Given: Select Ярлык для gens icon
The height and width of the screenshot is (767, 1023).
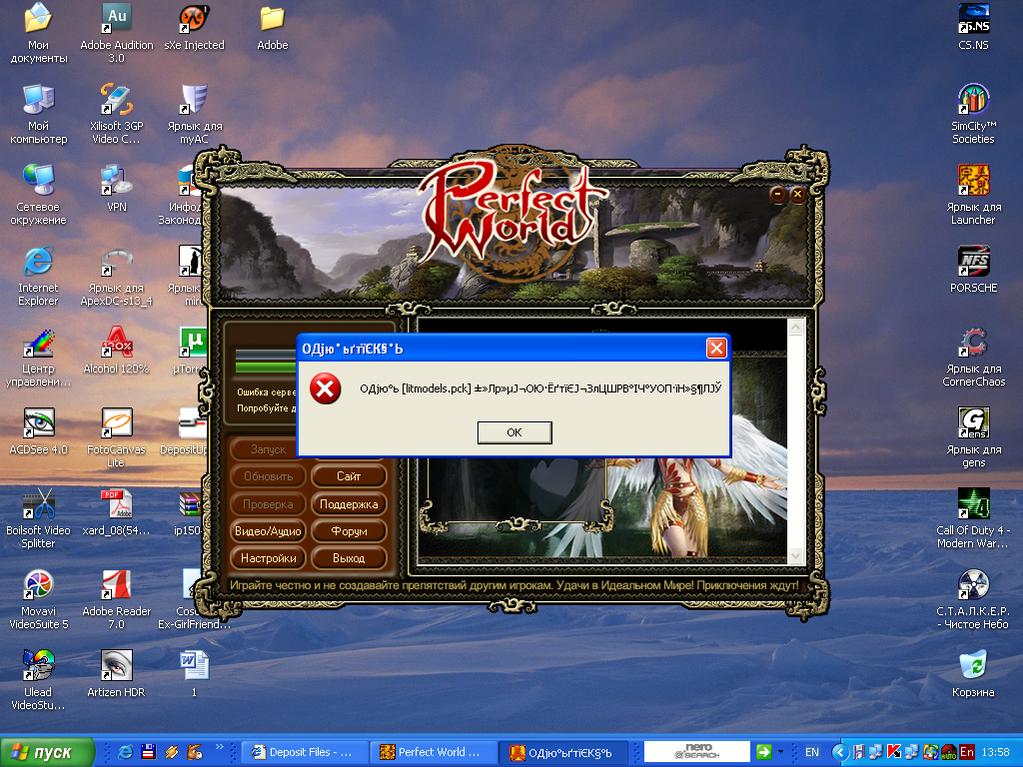Looking at the screenshot, I should (x=973, y=437).
